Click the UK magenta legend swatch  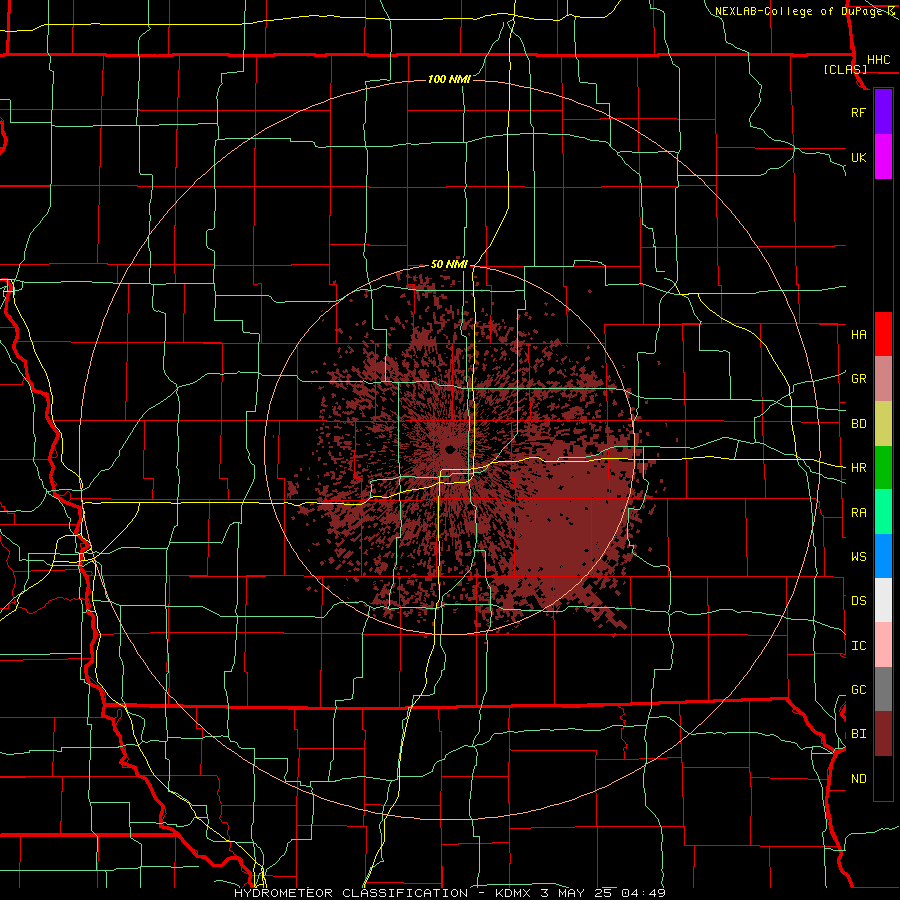point(883,157)
